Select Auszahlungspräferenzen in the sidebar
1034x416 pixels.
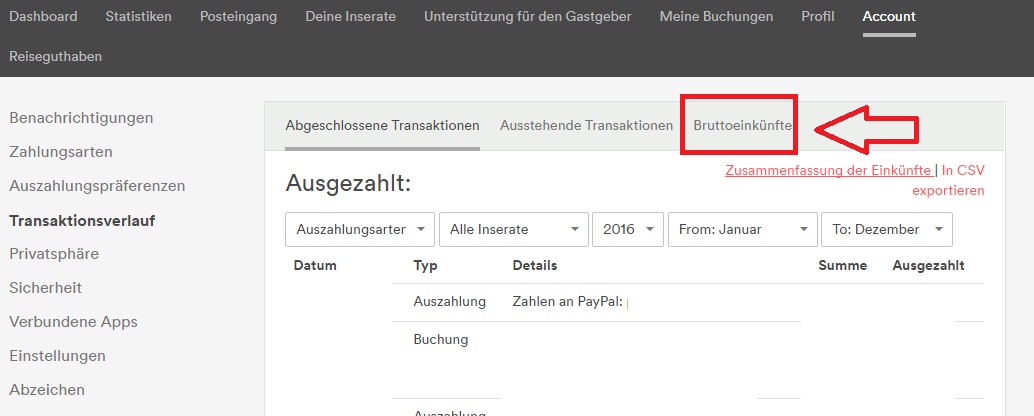pos(97,186)
